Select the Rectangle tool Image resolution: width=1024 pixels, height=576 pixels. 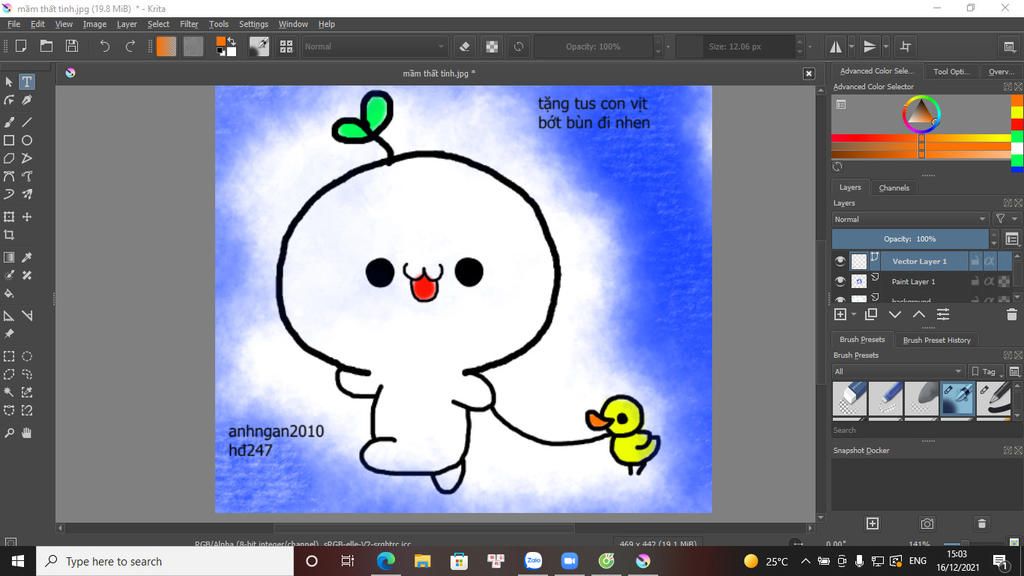[9, 140]
